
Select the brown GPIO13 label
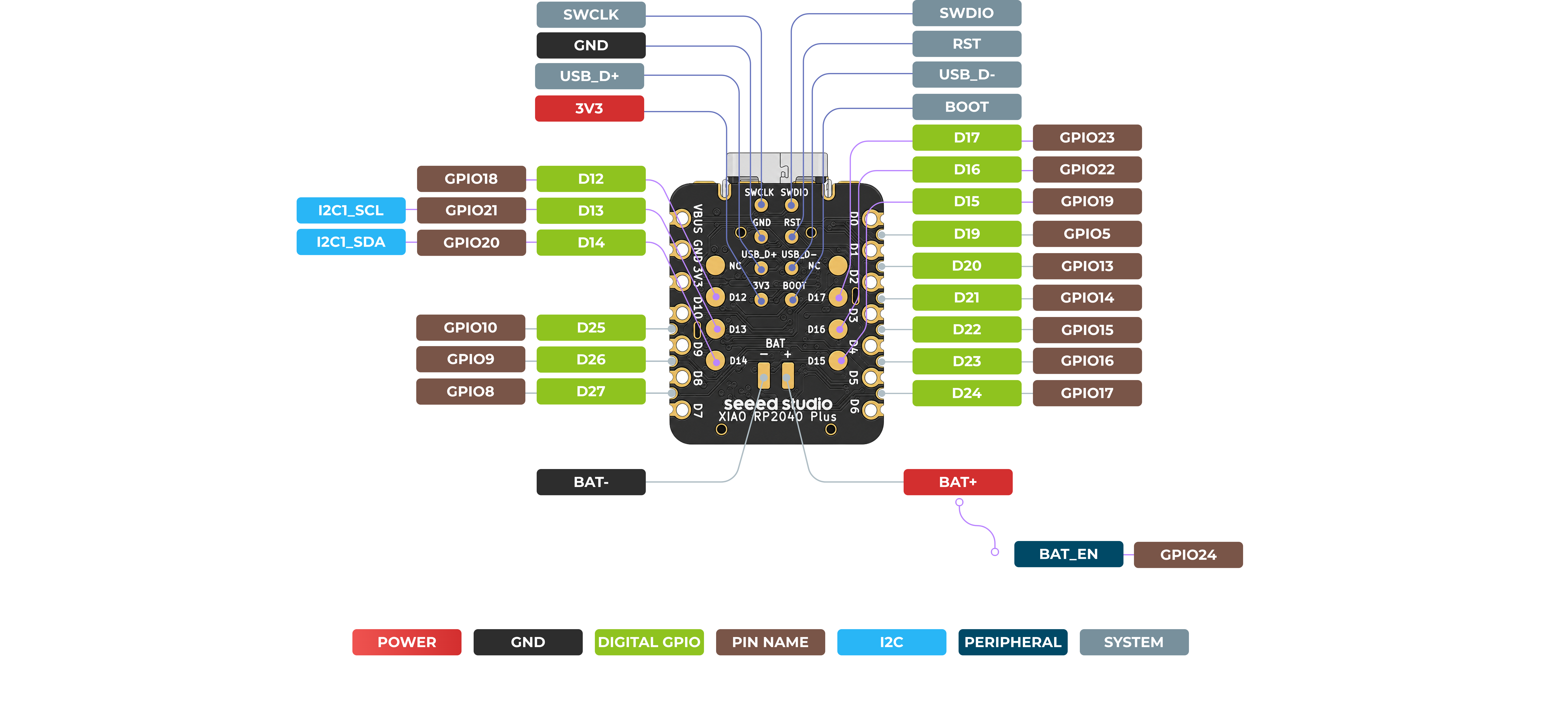(1087, 266)
